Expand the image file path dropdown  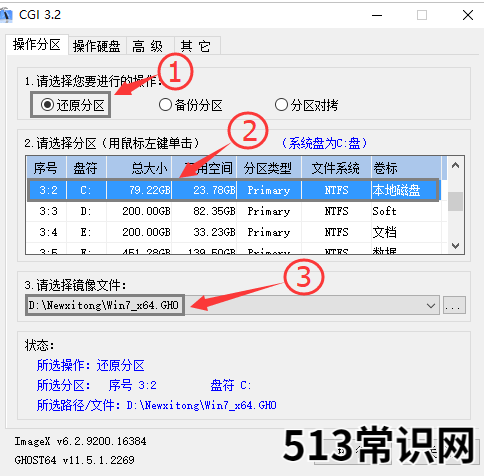pos(431,305)
